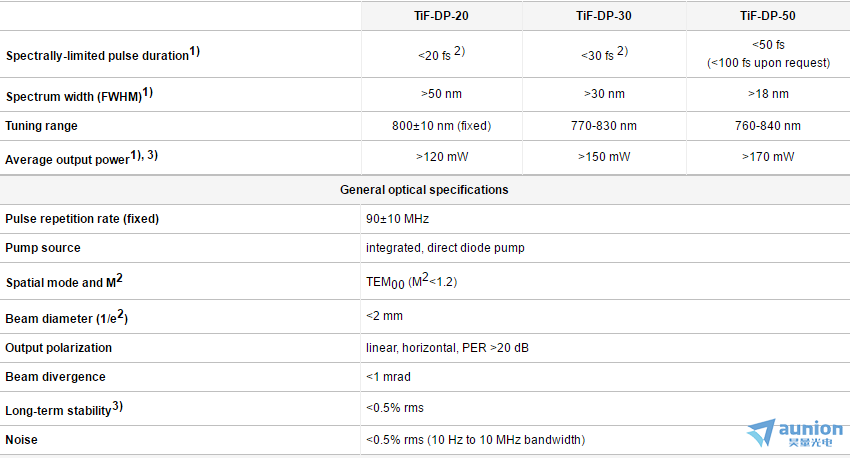Click the integrated, direct diode pump value
This screenshot has height=458, width=855.
tap(445, 248)
